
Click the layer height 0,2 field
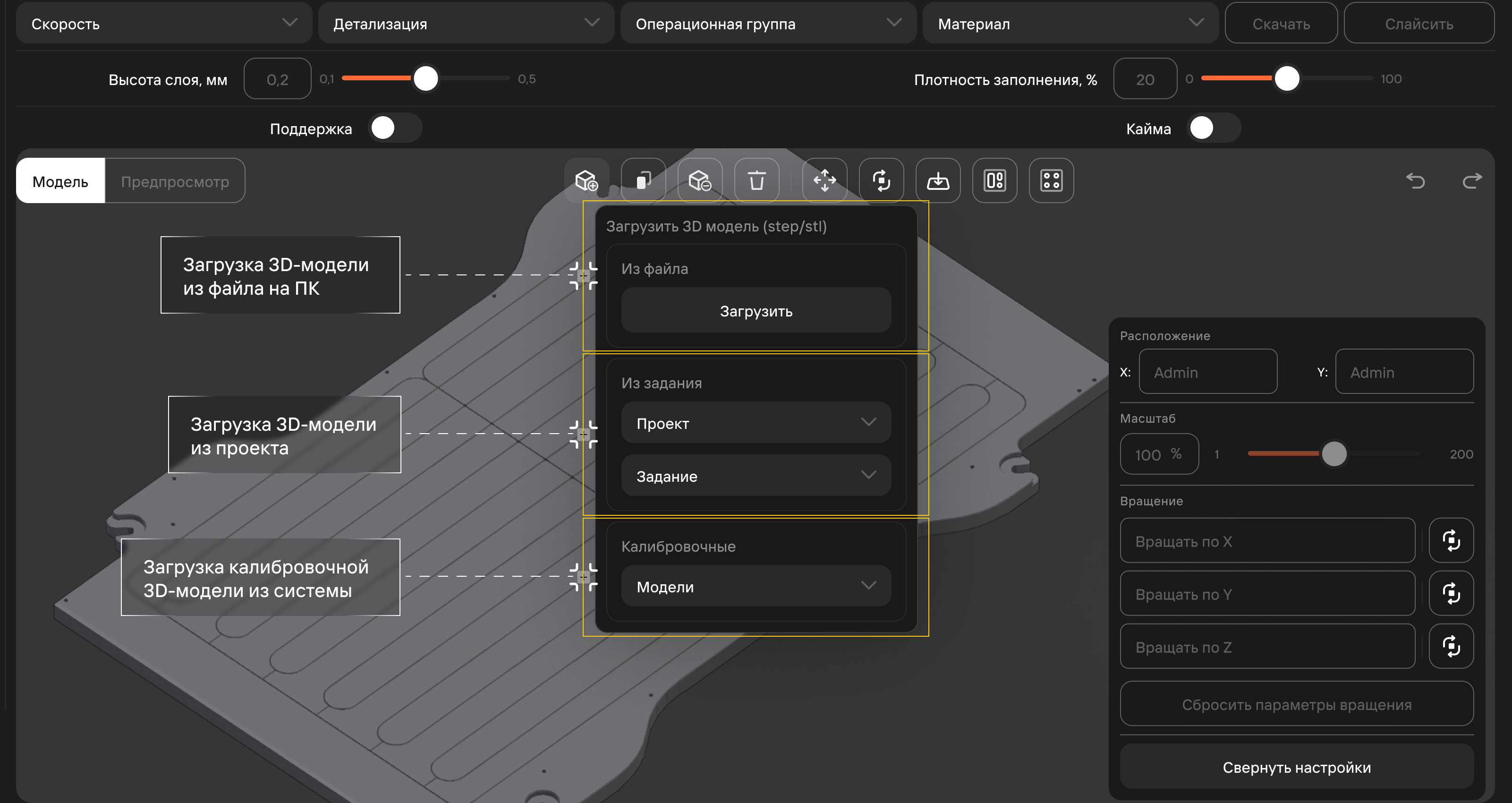point(277,78)
